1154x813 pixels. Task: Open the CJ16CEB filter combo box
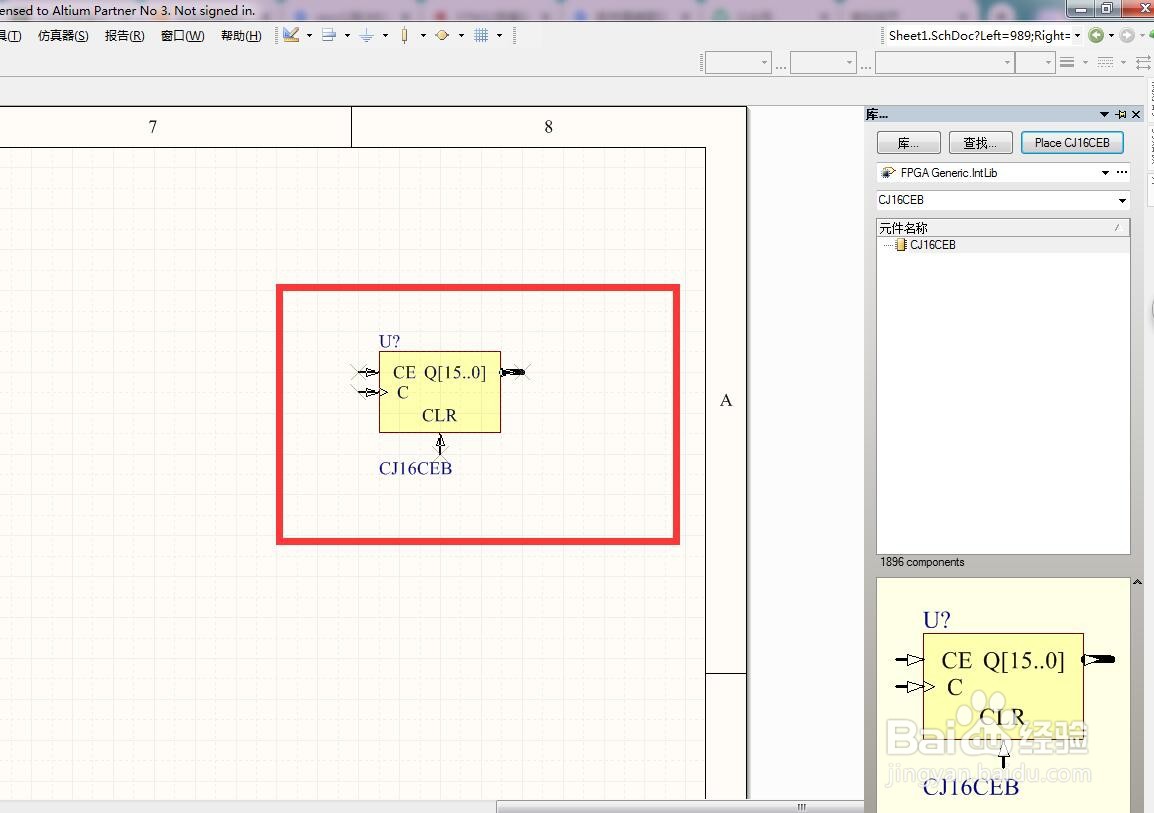pyautogui.click(x=1003, y=200)
